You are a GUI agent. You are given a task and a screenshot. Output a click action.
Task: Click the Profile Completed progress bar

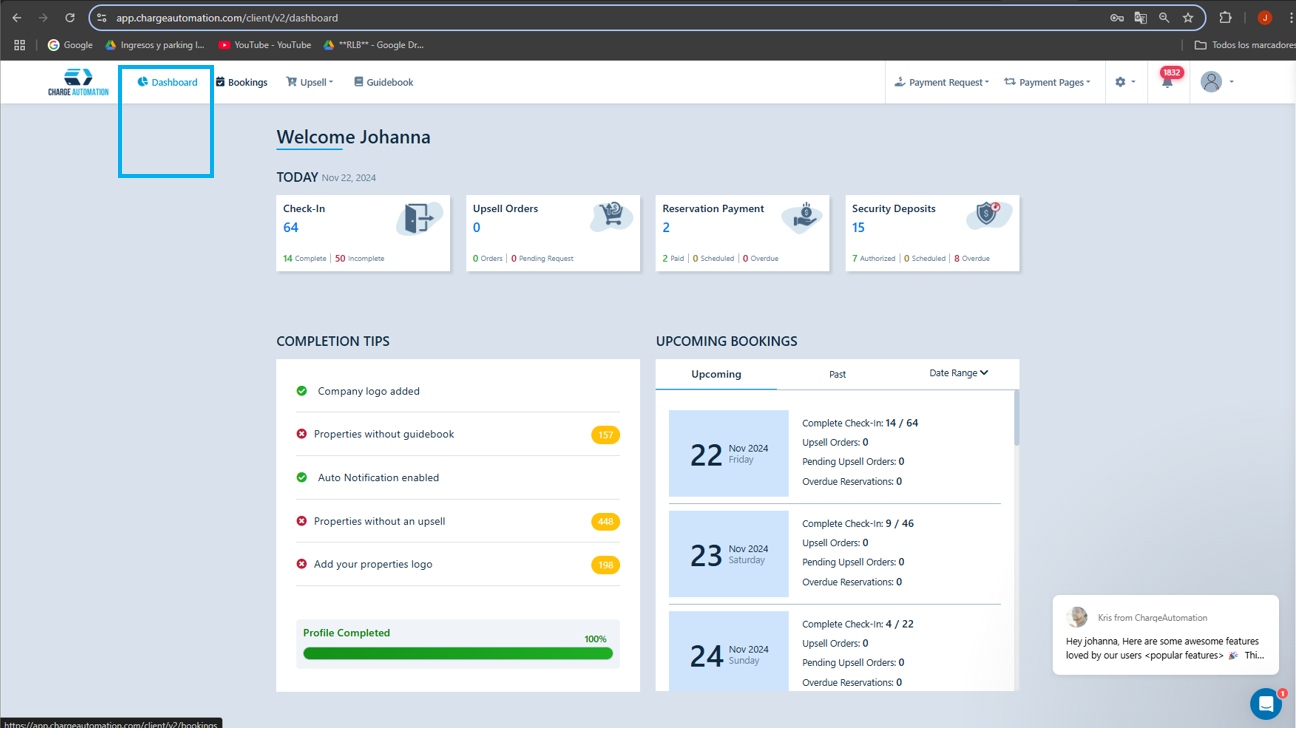click(x=458, y=653)
